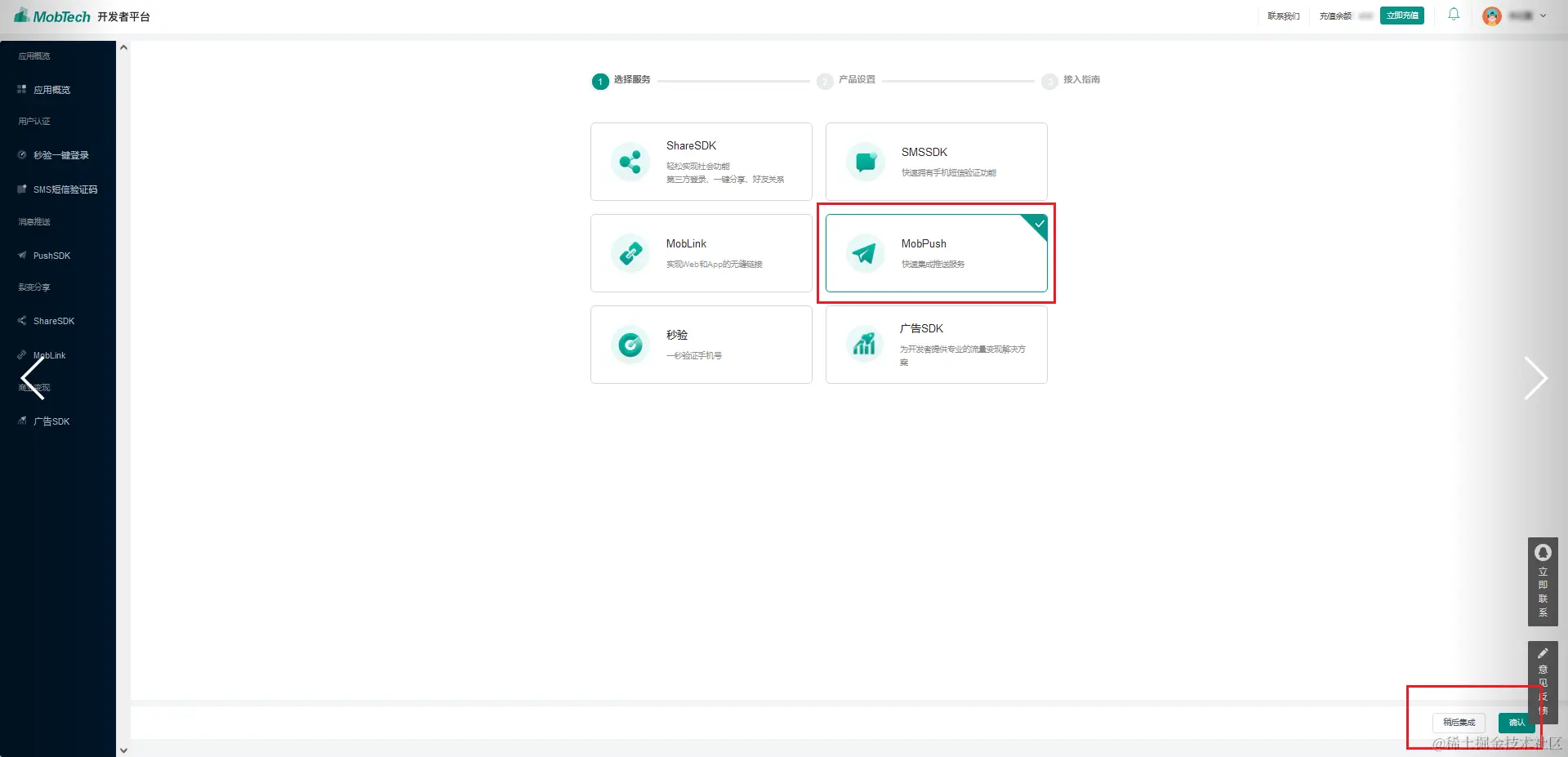Click the 充值余额 balance label
This screenshot has height=757, width=1568.
1335,16
